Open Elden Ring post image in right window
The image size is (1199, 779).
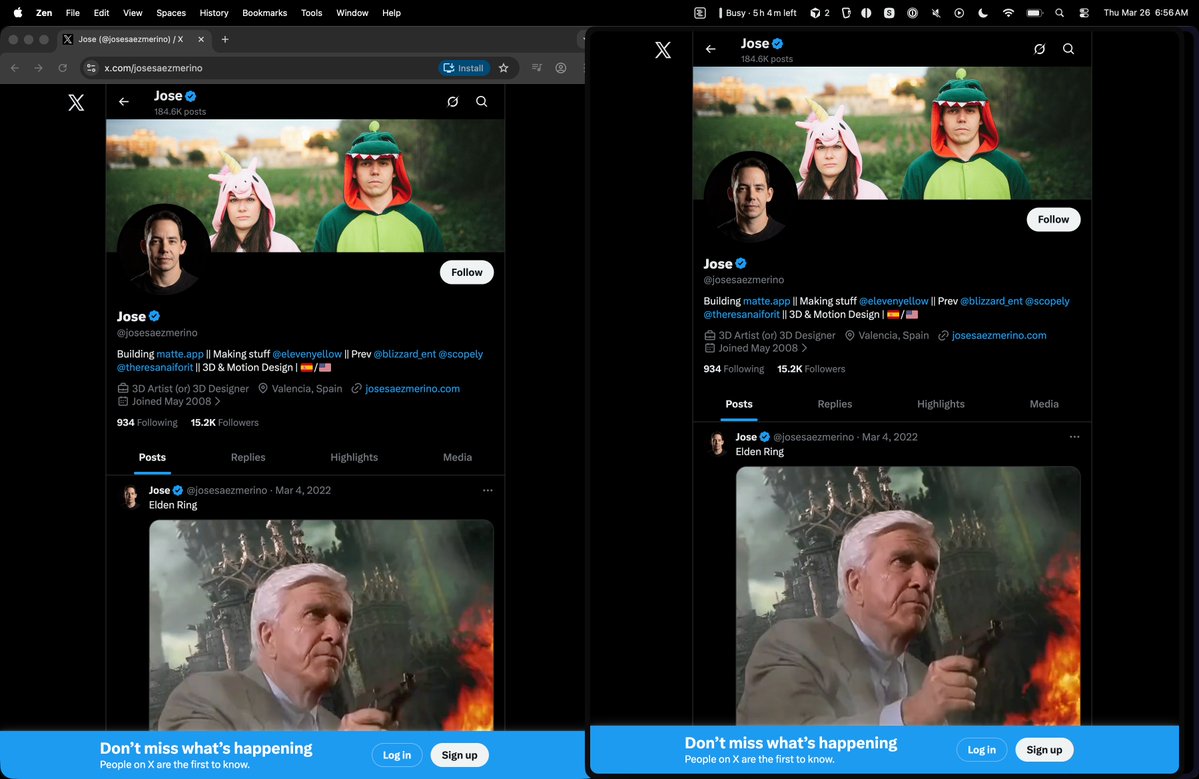click(x=908, y=596)
